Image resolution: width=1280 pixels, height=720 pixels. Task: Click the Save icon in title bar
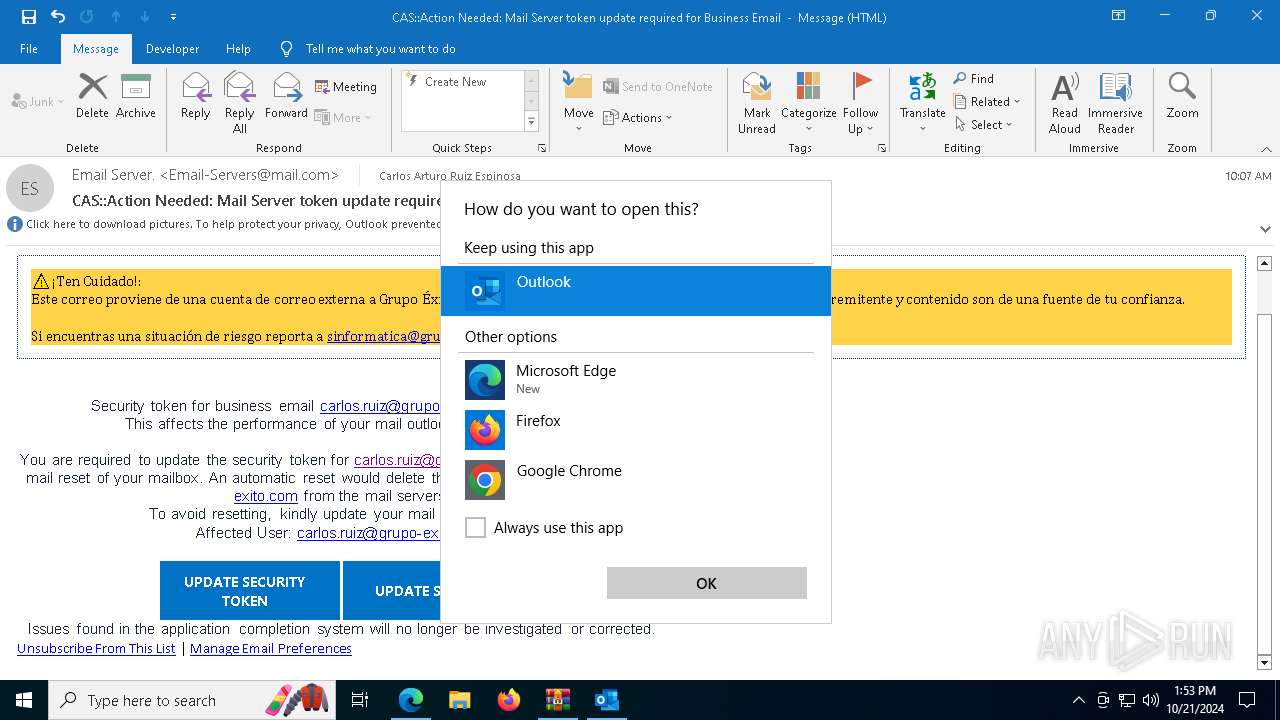click(29, 17)
